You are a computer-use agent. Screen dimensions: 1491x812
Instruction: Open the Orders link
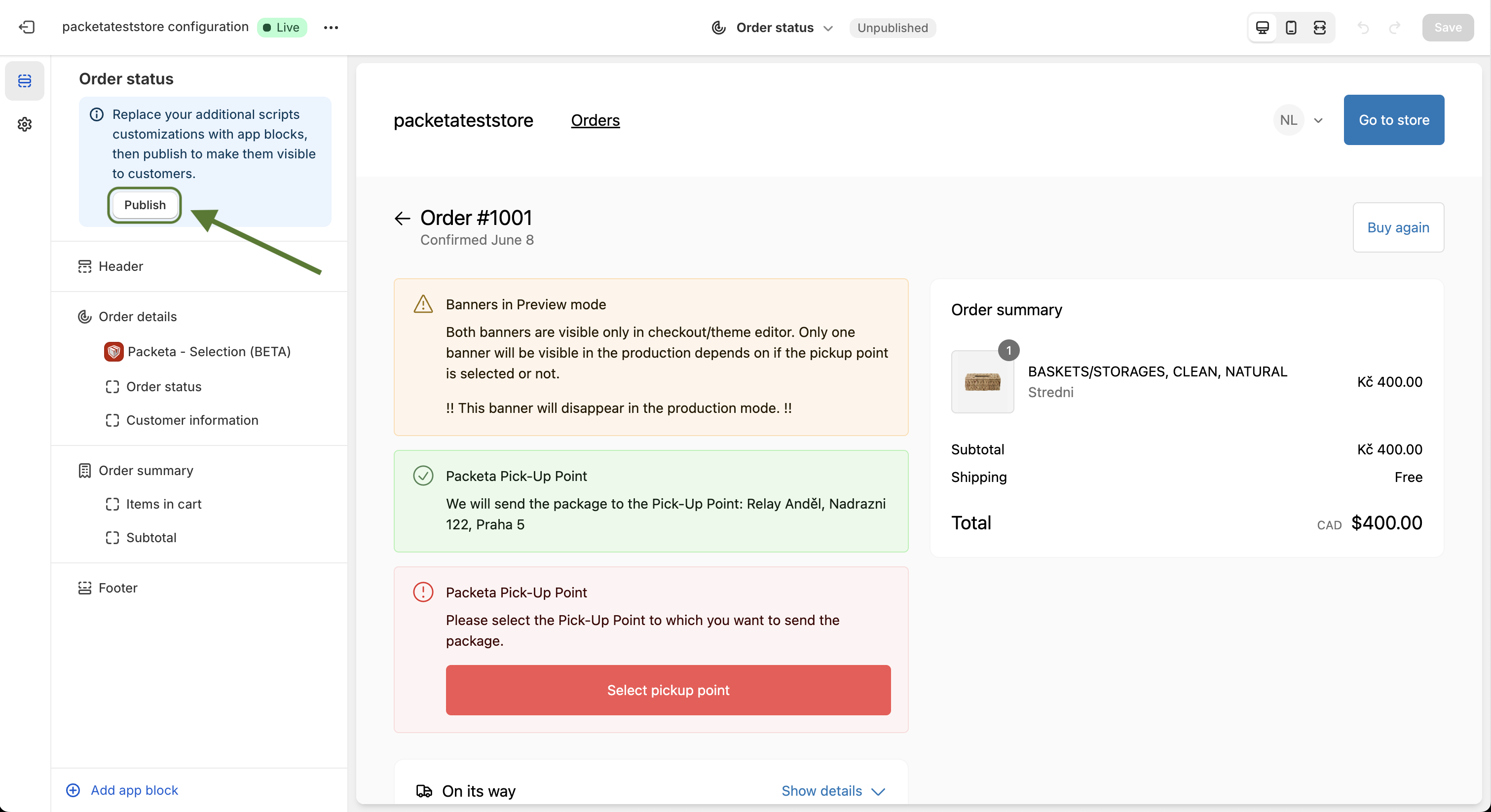[x=595, y=120]
